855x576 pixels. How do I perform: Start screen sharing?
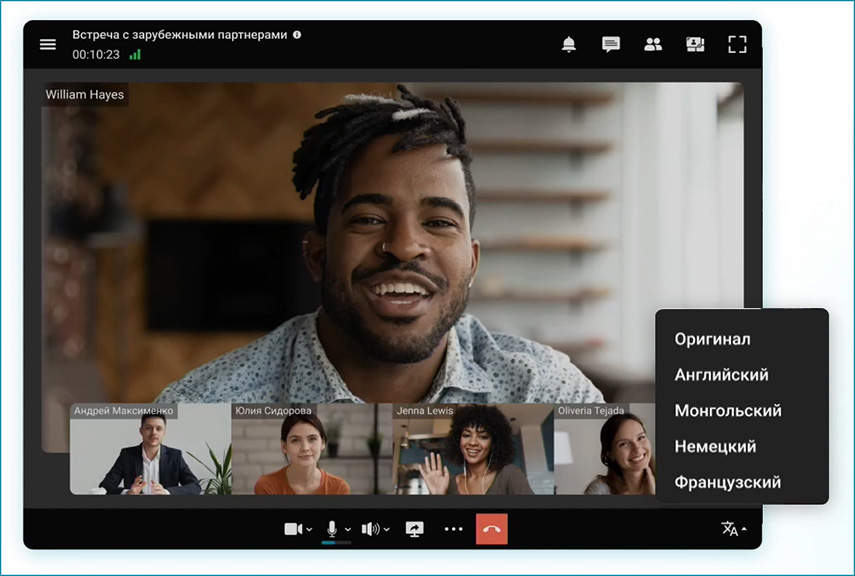coord(414,529)
